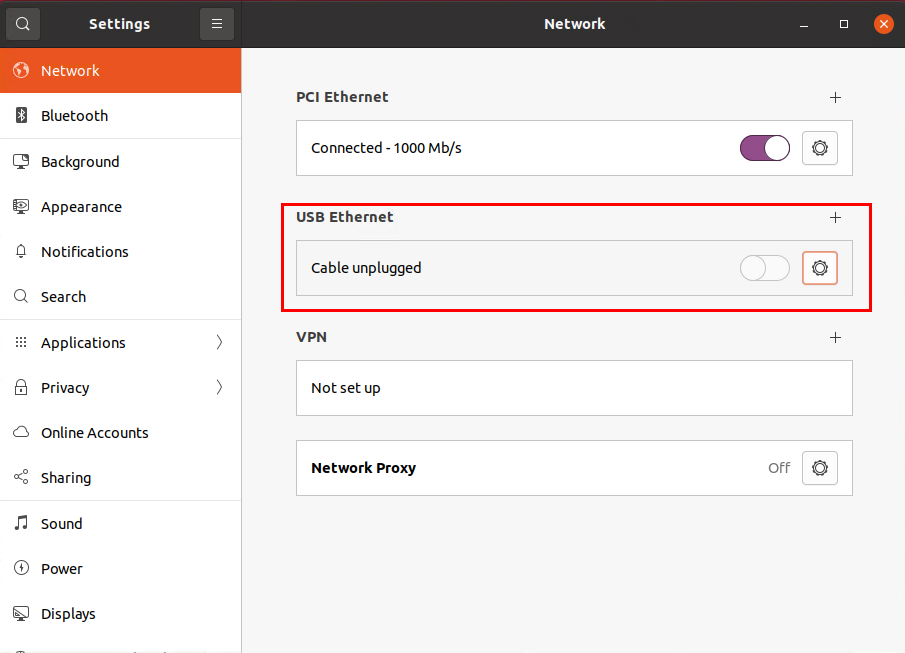This screenshot has width=905, height=653.
Task: Click the Network Proxy 'Off' status
Action: coord(779,468)
